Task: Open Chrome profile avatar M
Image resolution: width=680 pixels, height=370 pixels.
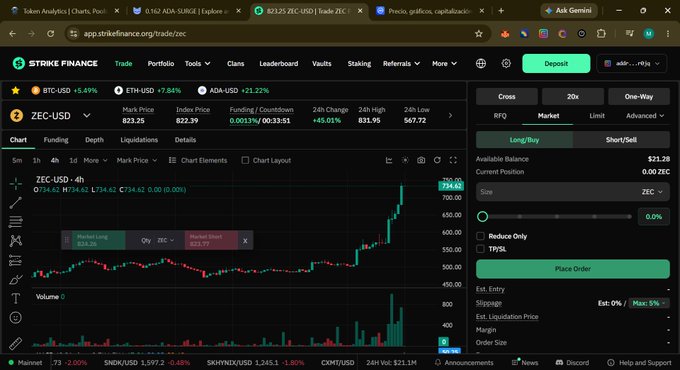Action: (649, 33)
